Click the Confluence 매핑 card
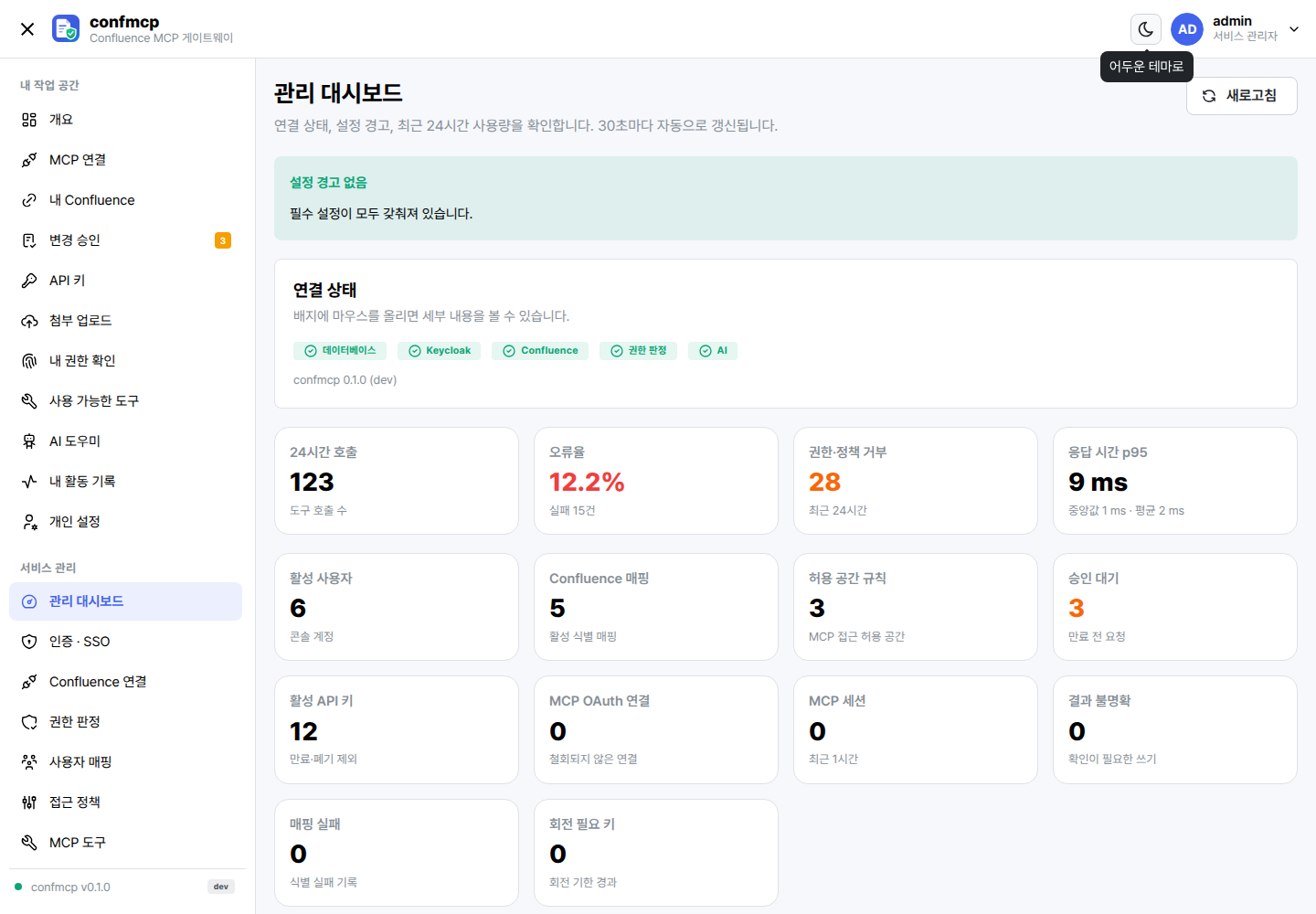The height and width of the screenshot is (914, 1316). 656,607
